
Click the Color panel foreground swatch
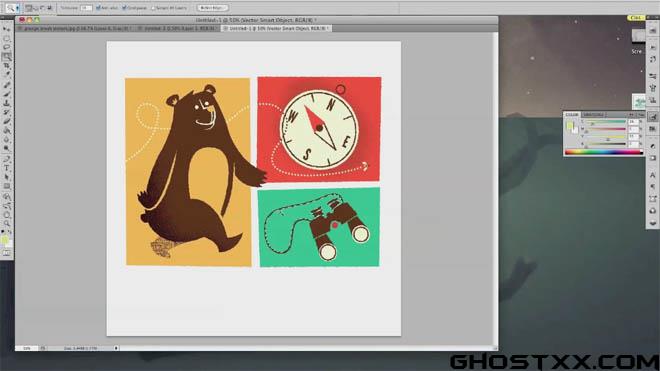click(570, 125)
